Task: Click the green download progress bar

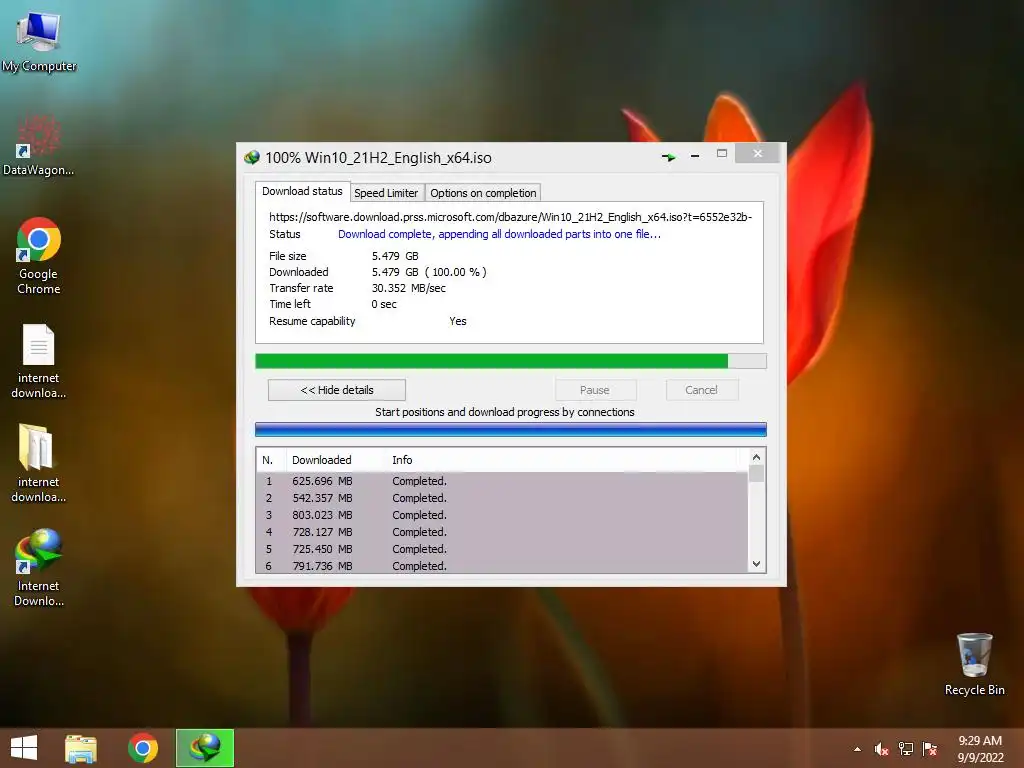Action: (x=511, y=361)
